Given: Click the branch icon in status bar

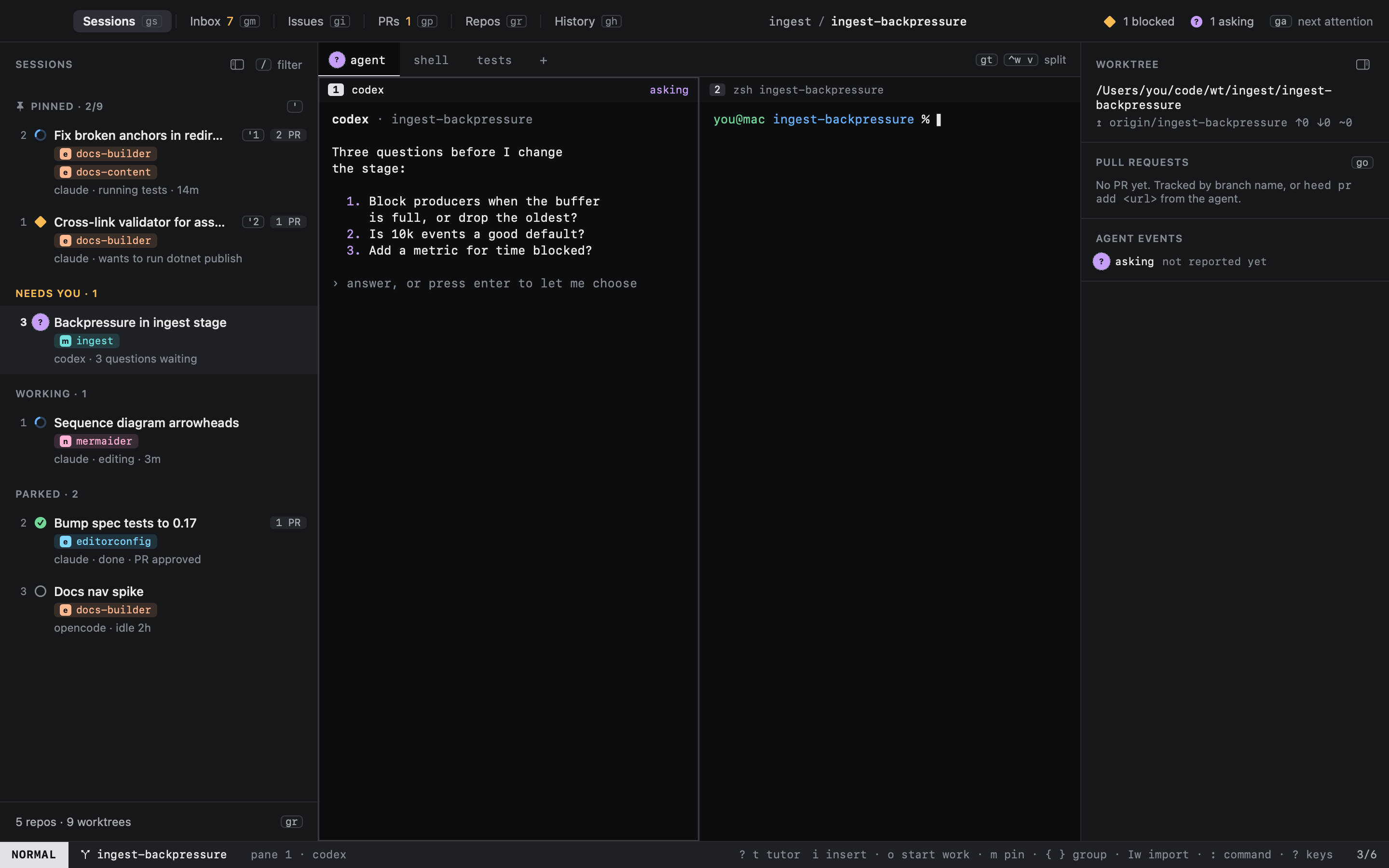Looking at the screenshot, I should point(85,854).
